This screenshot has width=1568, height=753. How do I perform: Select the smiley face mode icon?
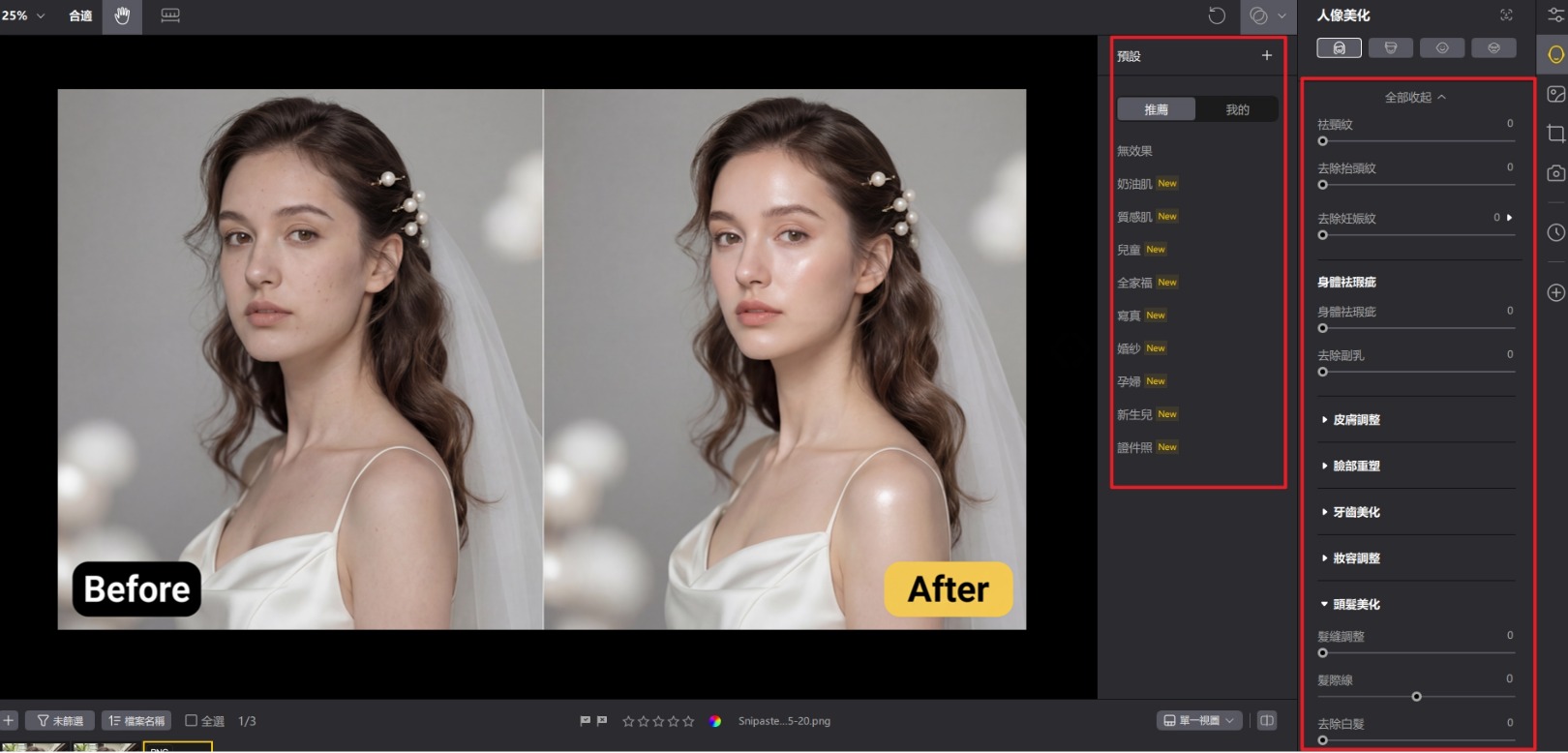pyautogui.click(x=1442, y=47)
